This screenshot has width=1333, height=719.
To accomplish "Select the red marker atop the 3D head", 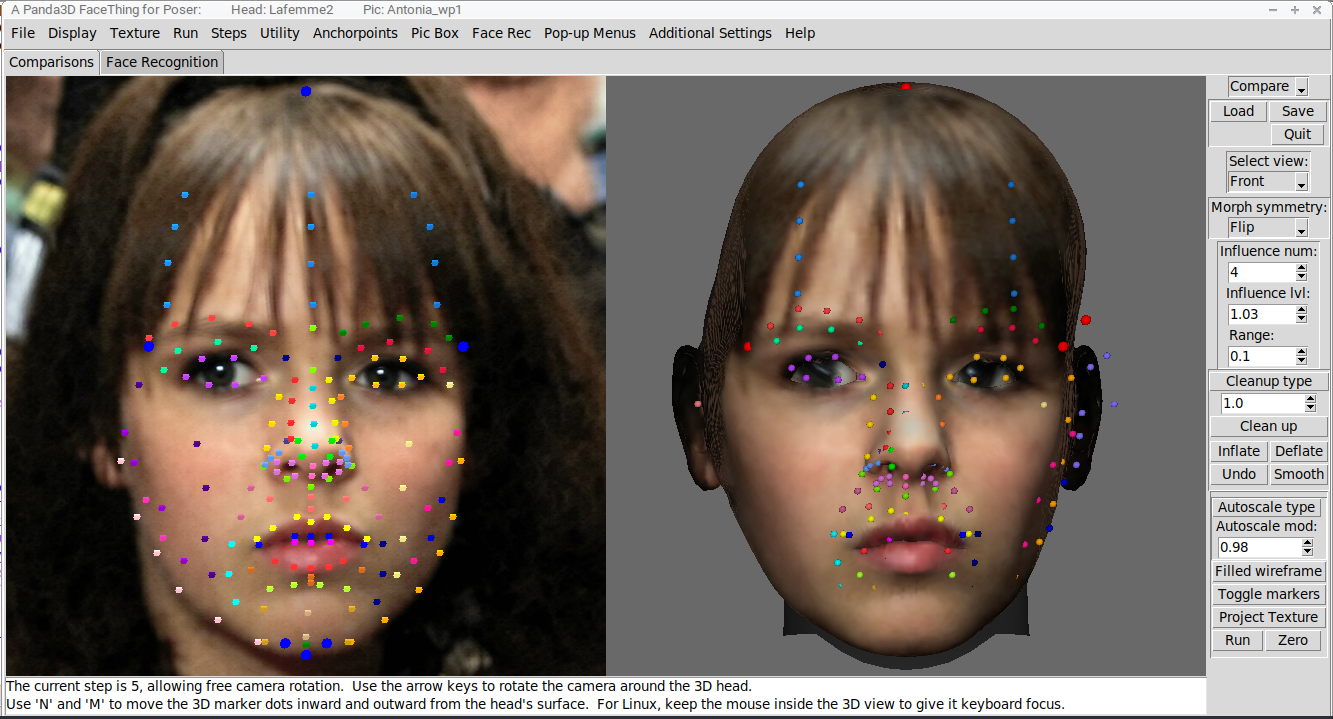I will click(x=905, y=87).
